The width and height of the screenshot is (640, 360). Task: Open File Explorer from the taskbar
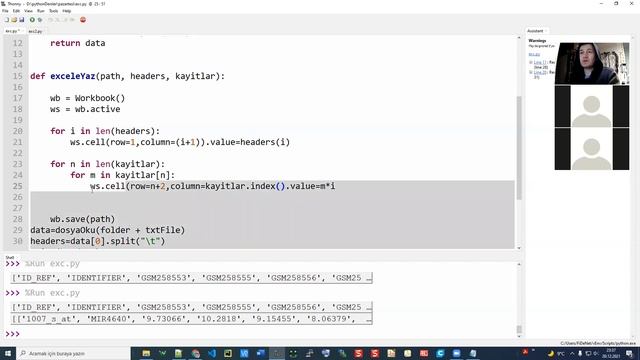pos(146,353)
